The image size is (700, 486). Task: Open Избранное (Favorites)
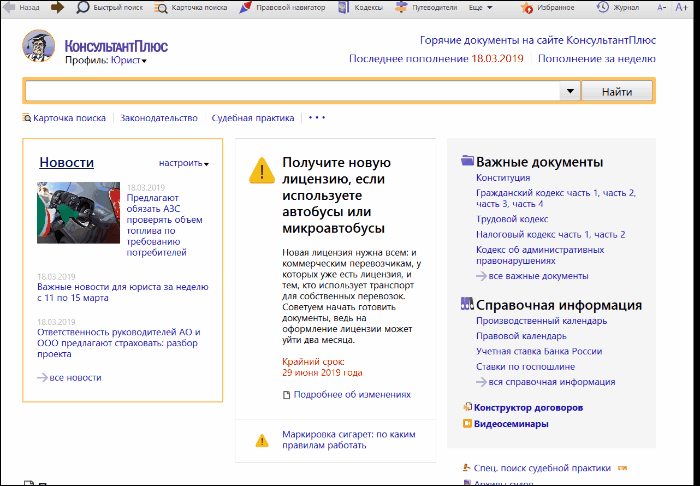[x=548, y=8]
